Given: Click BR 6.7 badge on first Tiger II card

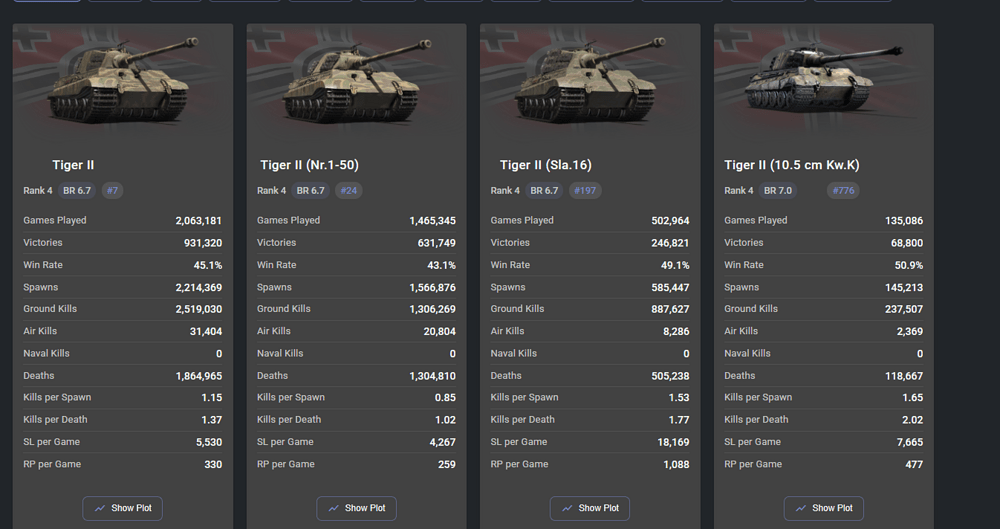Looking at the screenshot, I should [77, 190].
